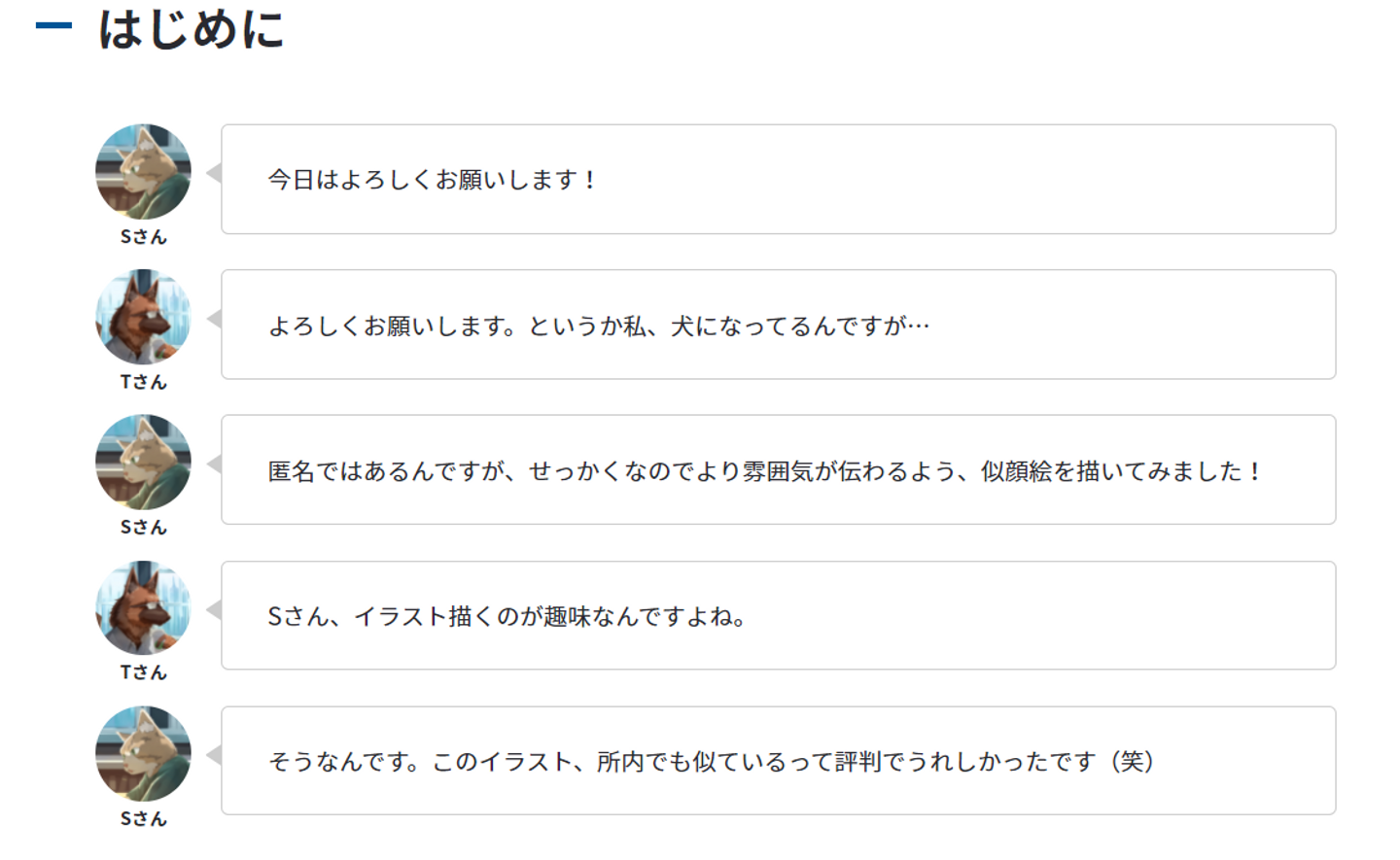The image size is (1400, 860).
Task: Click the speech bubble pointer of the first message
Action: (215, 174)
